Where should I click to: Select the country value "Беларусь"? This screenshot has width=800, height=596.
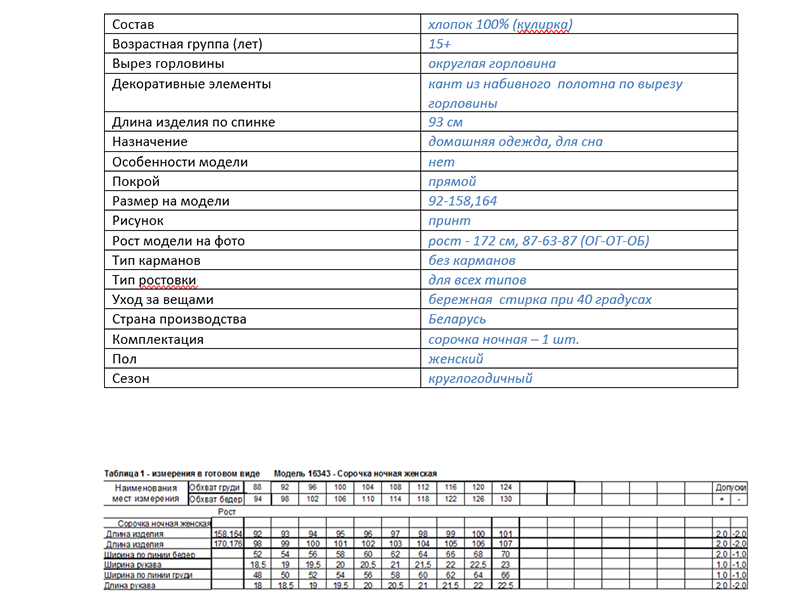(457, 319)
